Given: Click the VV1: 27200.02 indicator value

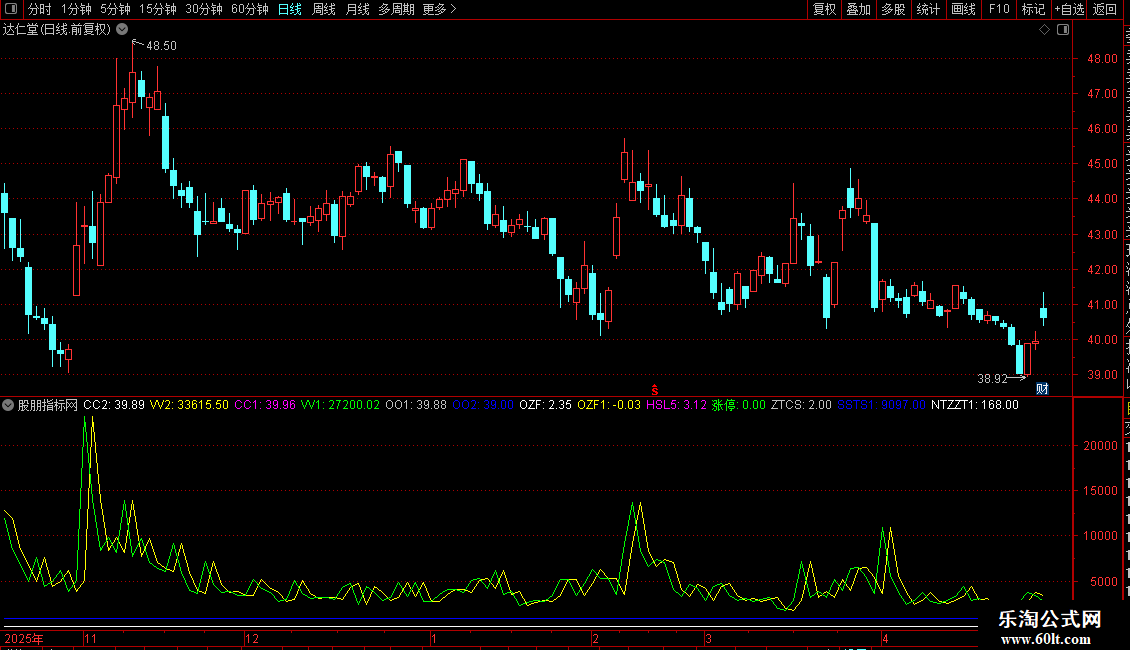Looking at the screenshot, I should (340, 405).
